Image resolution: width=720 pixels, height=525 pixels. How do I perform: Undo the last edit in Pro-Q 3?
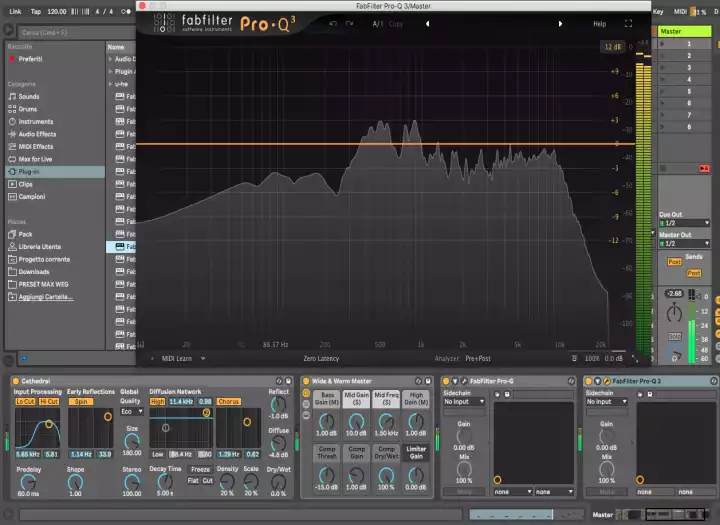pos(333,23)
